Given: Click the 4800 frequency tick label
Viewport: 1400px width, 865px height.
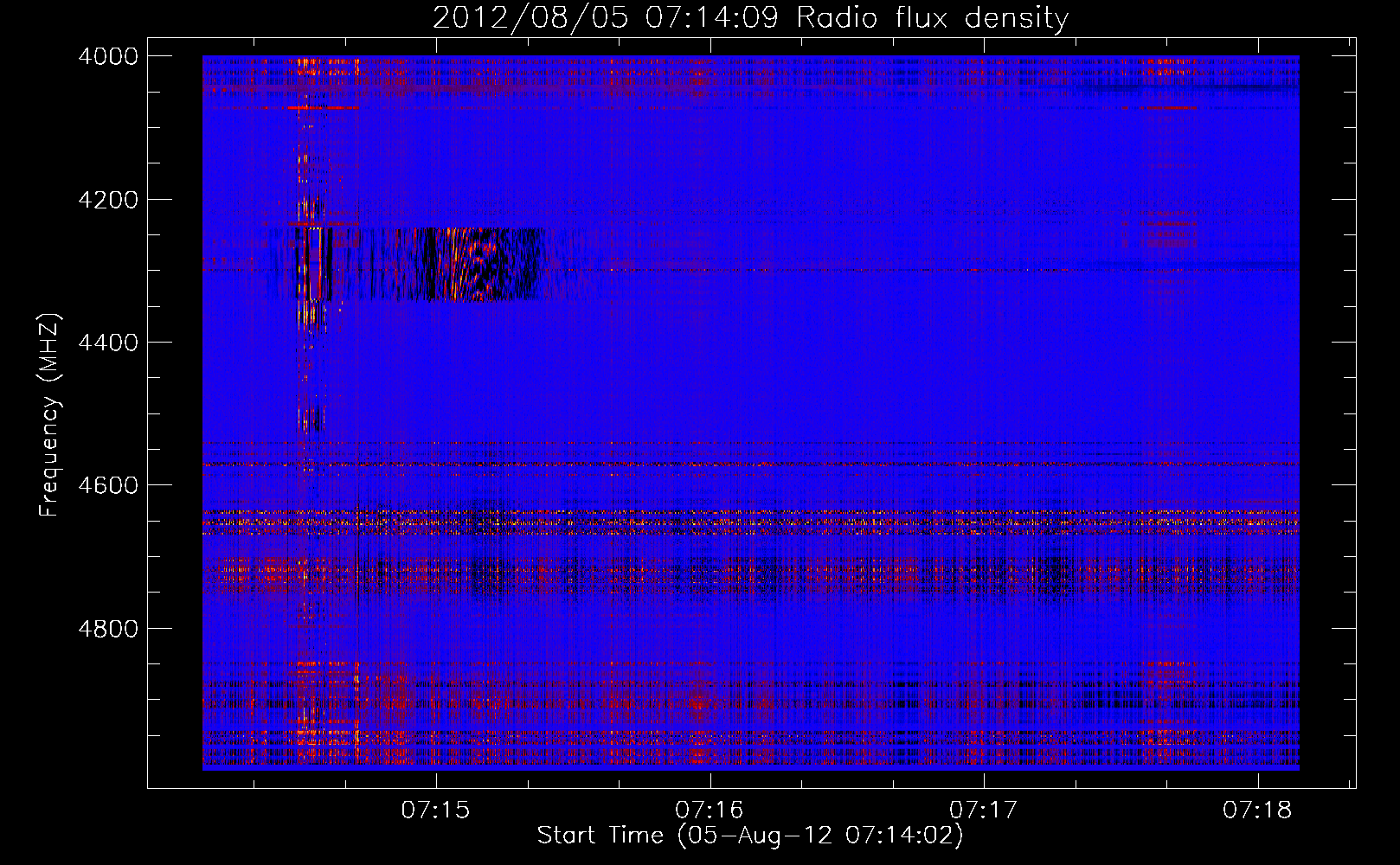Looking at the screenshot, I should (108, 628).
